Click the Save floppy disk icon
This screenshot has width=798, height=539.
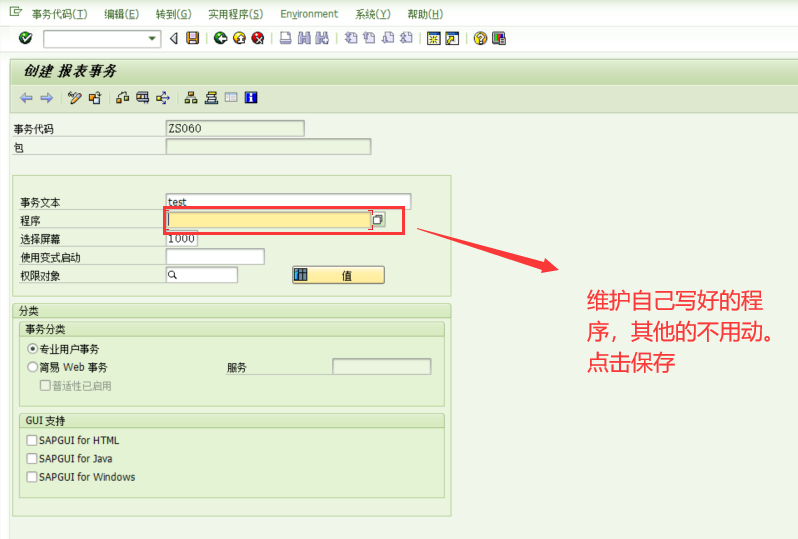[192, 38]
